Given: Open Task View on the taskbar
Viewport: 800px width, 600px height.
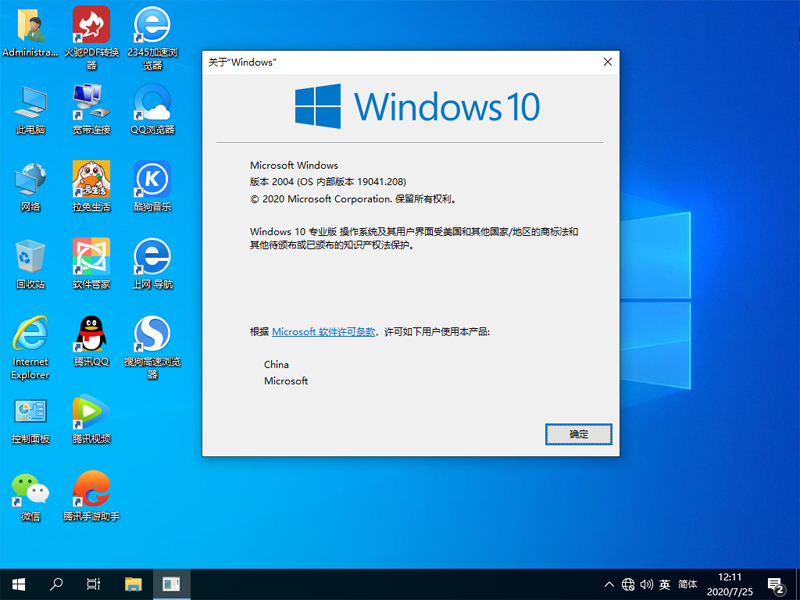Looking at the screenshot, I should click(x=93, y=584).
